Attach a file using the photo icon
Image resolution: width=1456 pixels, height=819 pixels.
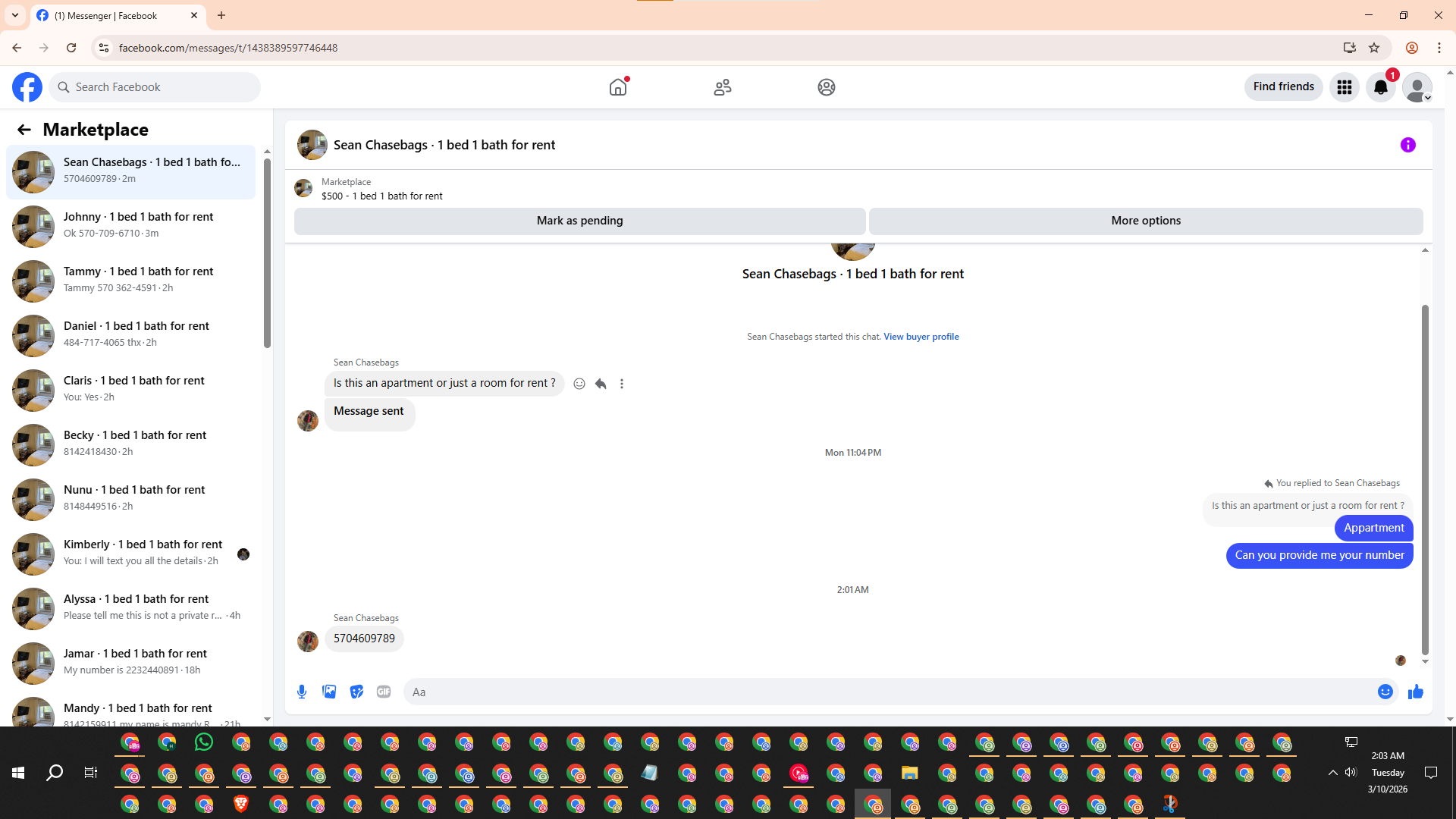tap(329, 692)
